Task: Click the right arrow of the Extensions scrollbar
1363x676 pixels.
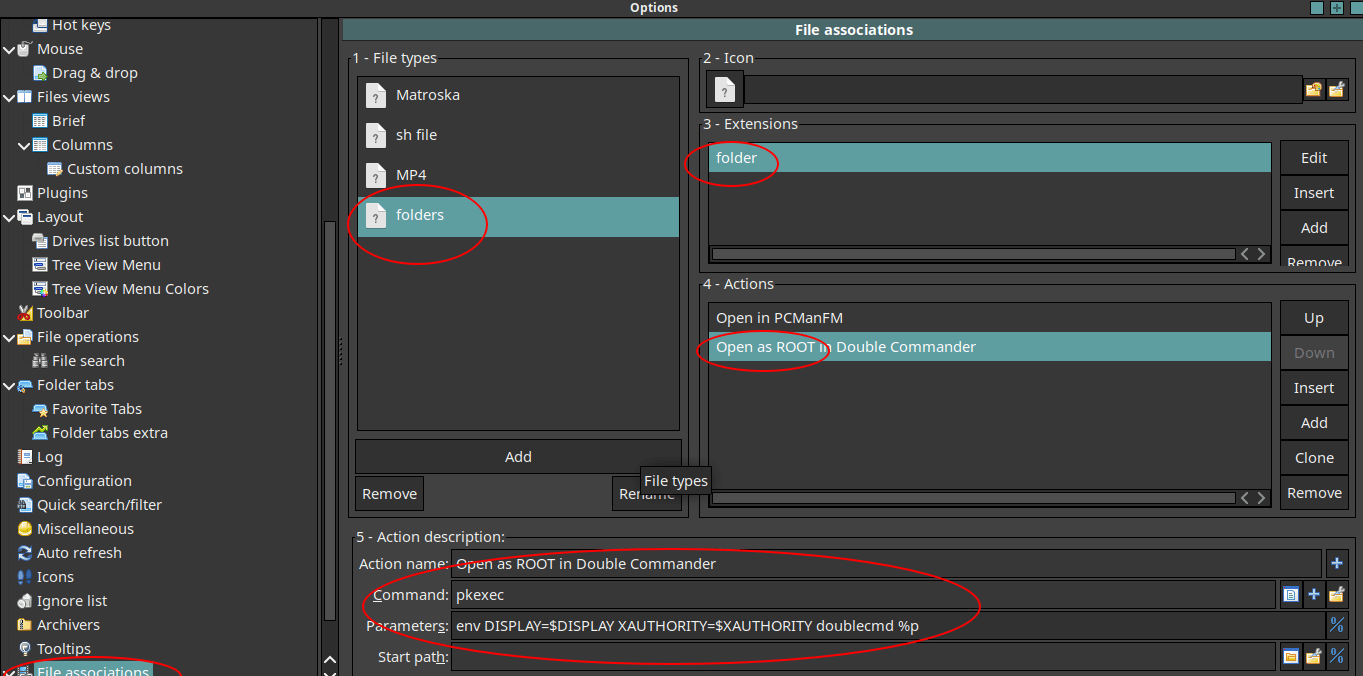Action: click(x=1262, y=254)
